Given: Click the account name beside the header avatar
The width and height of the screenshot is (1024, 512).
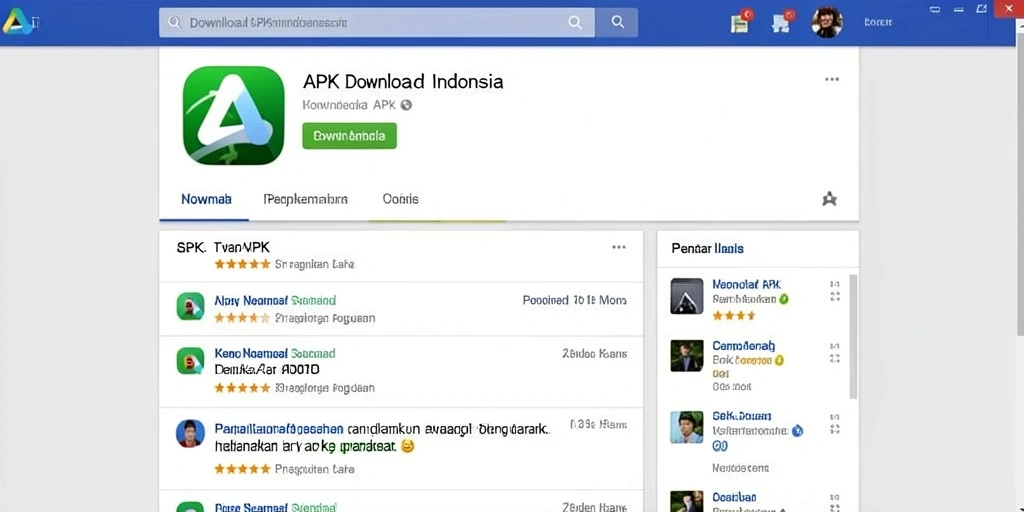Looking at the screenshot, I should [x=878, y=22].
